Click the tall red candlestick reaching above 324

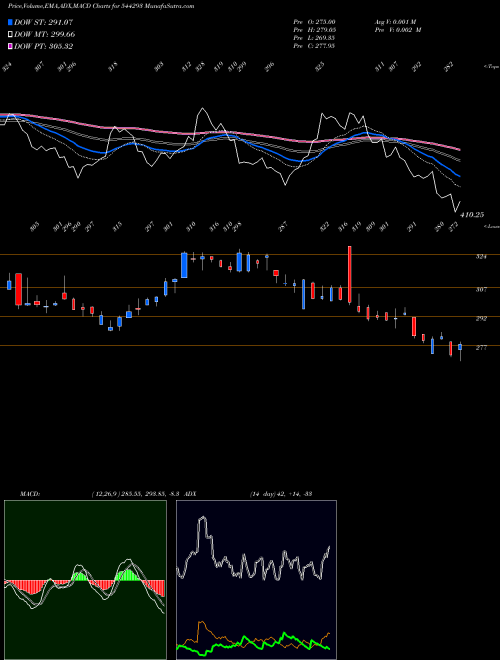(x=349, y=274)
